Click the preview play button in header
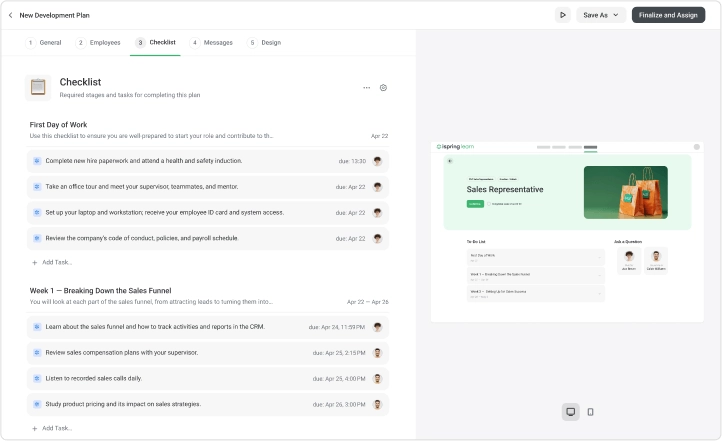The height and width of the screenshot is (441, 722). tap(563, 15)
